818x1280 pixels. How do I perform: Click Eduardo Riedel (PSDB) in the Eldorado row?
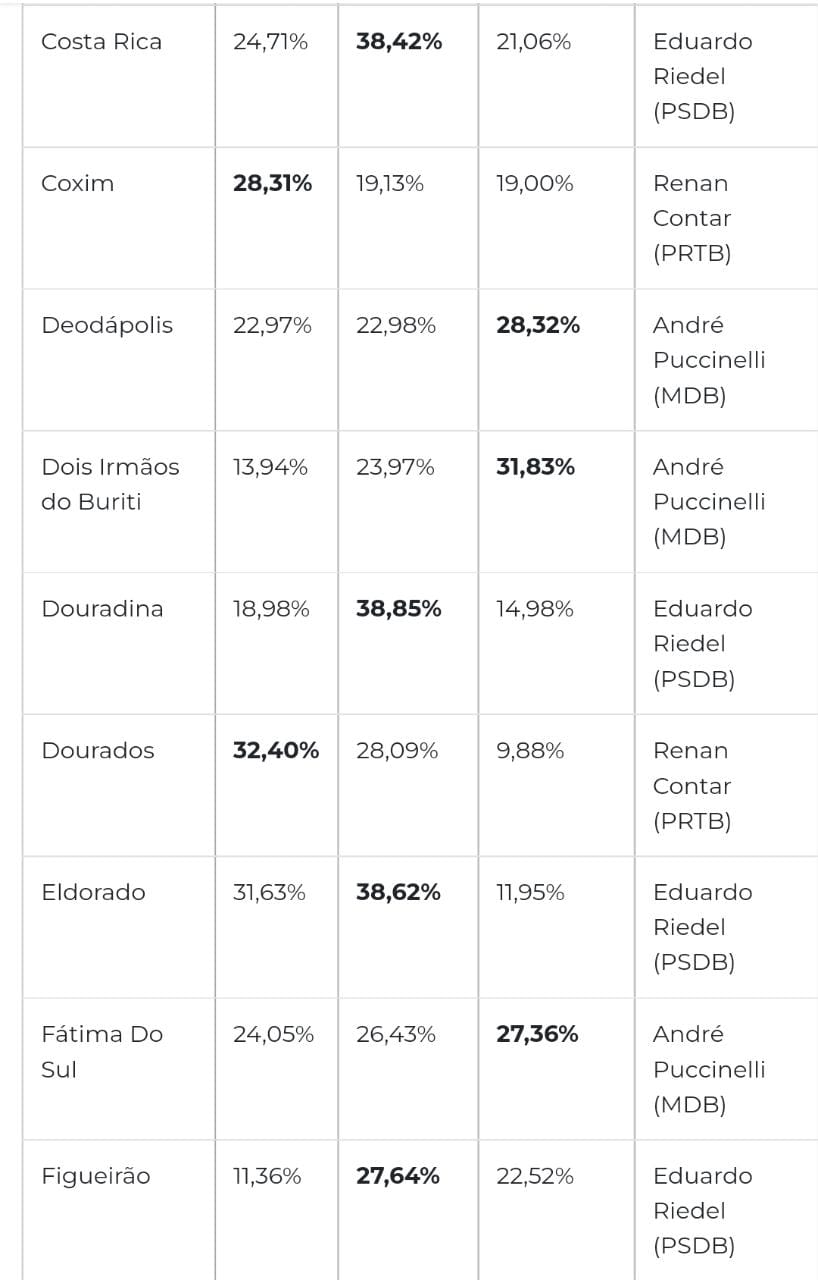pyautogui.click(x=702, y=927)
